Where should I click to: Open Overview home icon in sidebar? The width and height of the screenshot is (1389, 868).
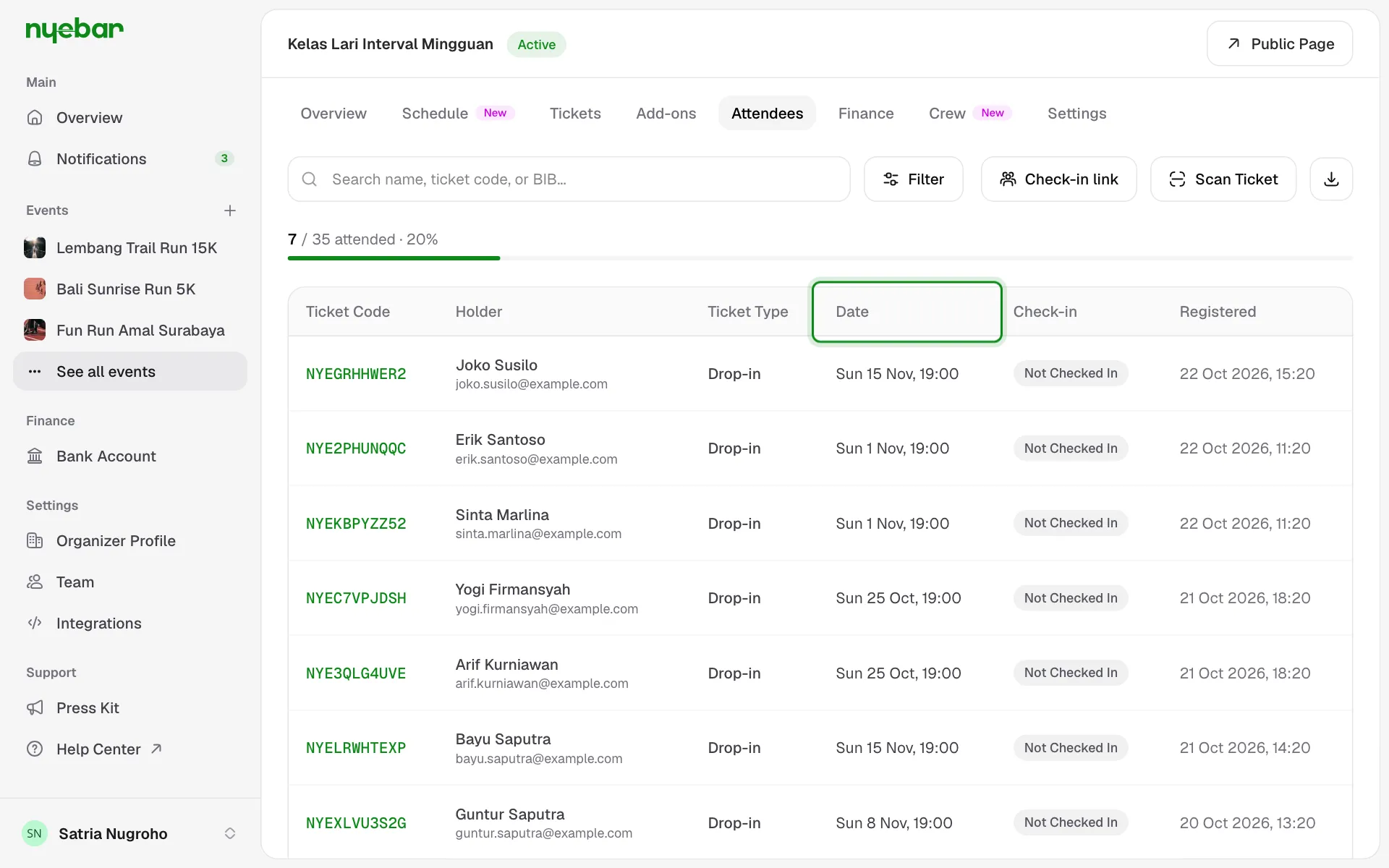35,117
